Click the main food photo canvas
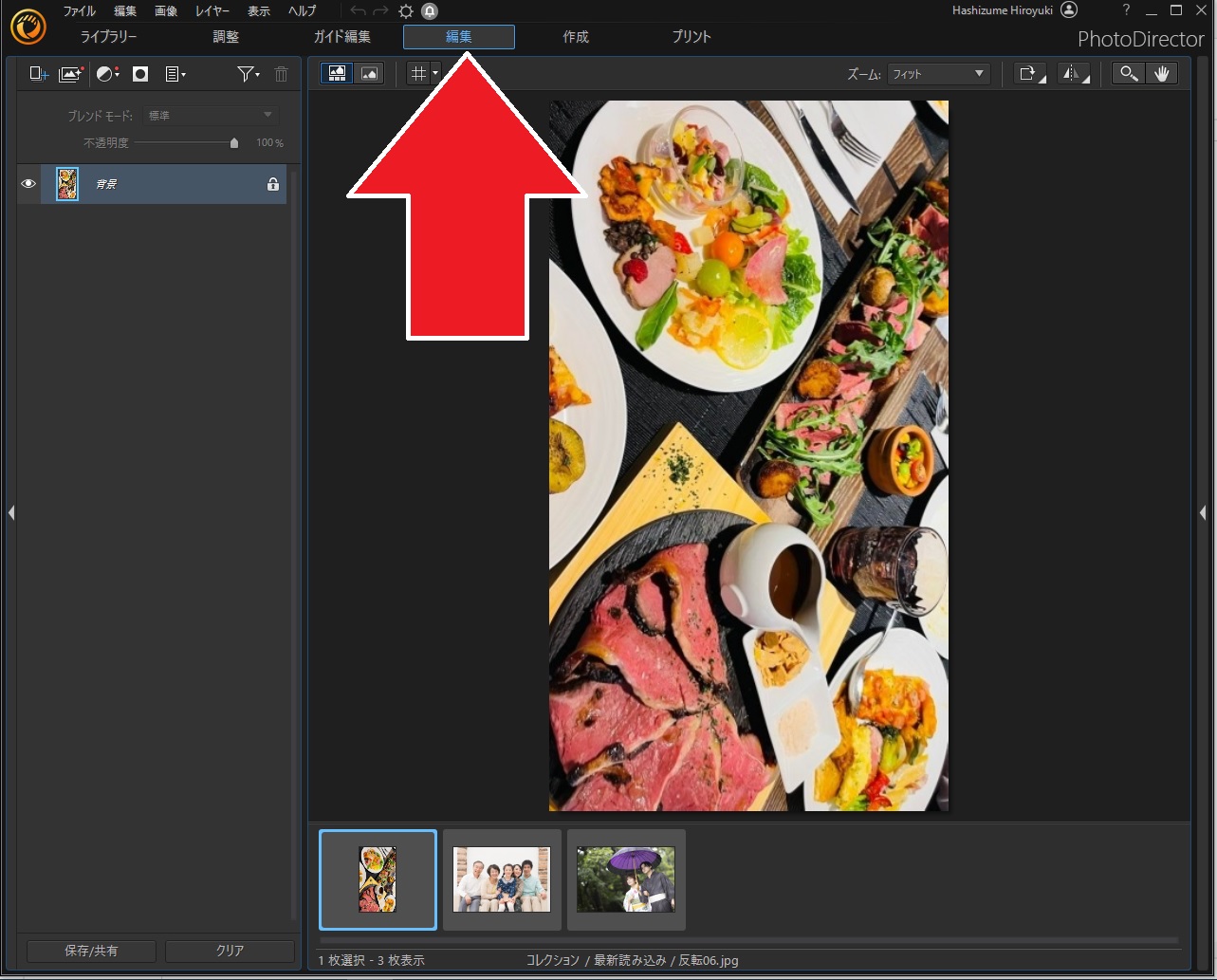The width and height of the screenshot is (1217, 980). click(748, 455)
